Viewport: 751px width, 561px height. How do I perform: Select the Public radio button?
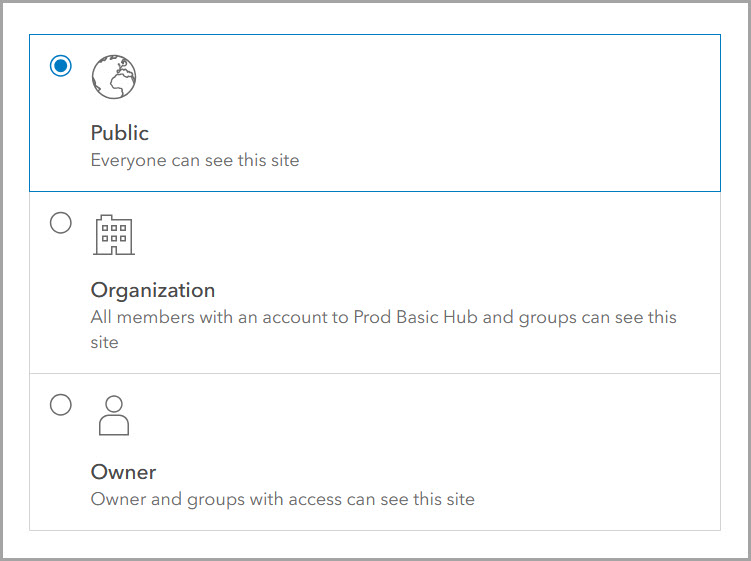[61, 66]
